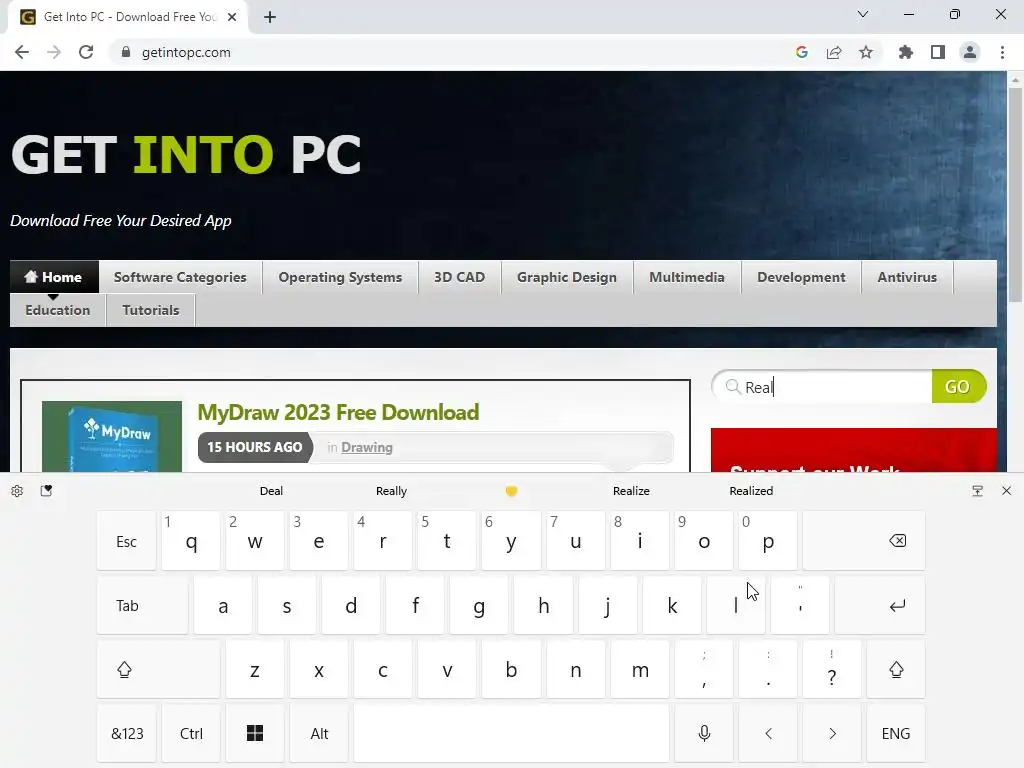Open the Tutorials menu item

coord(151,310)
